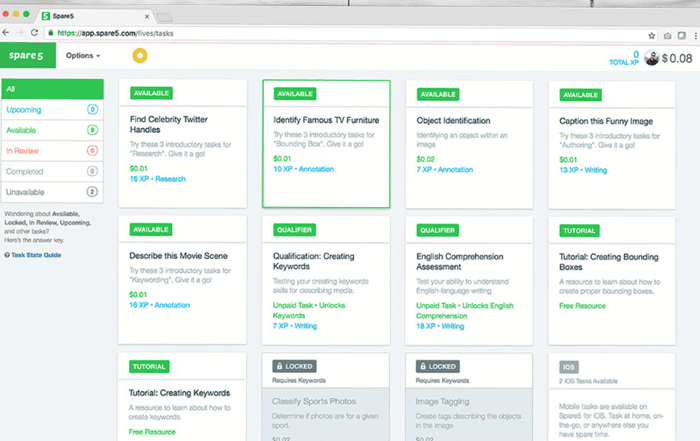Image resolution: width=700 pixels, height=441 pixels.
Task: Go back in browser
Action: (x=6, y=33)
